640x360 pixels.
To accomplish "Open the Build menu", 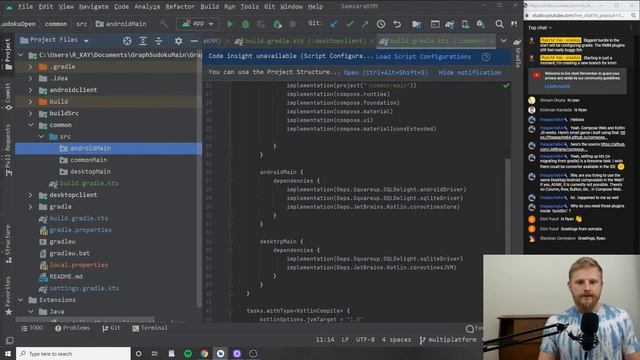I will (x=210, y=7).
